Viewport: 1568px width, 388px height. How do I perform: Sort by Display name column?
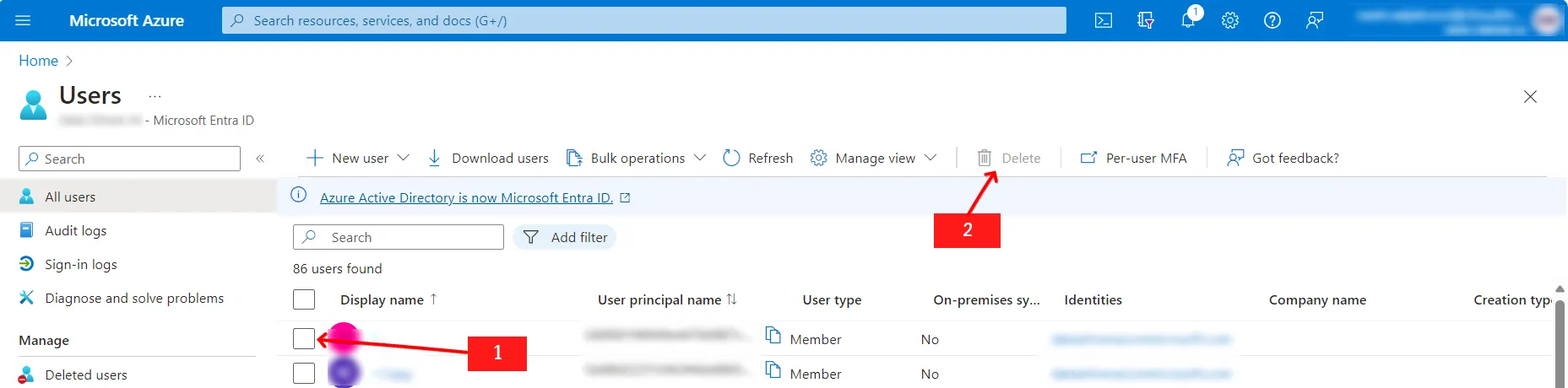(388, 299)
